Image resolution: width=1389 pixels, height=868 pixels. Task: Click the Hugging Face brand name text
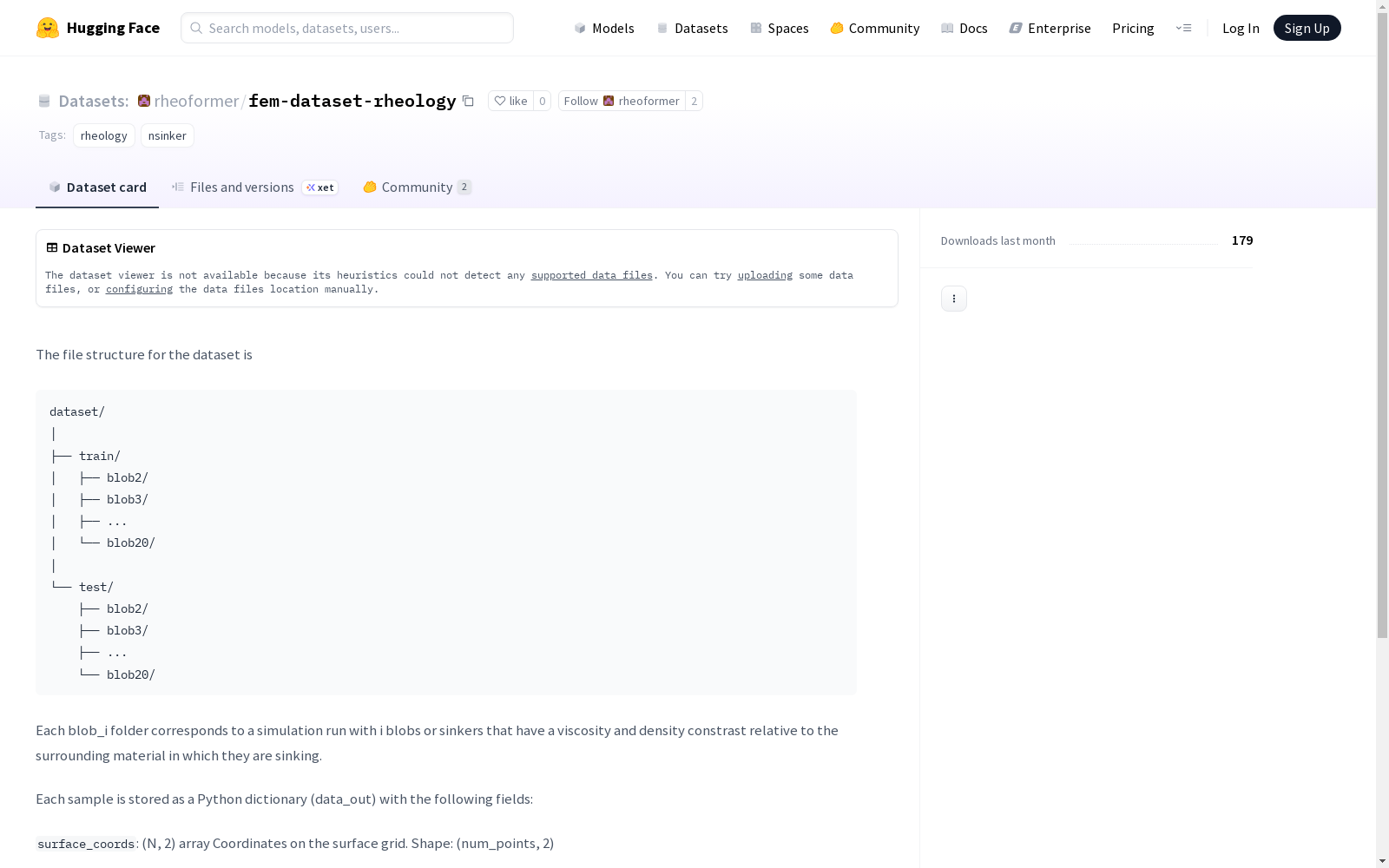pyautogui.click(x=113, y=28)
